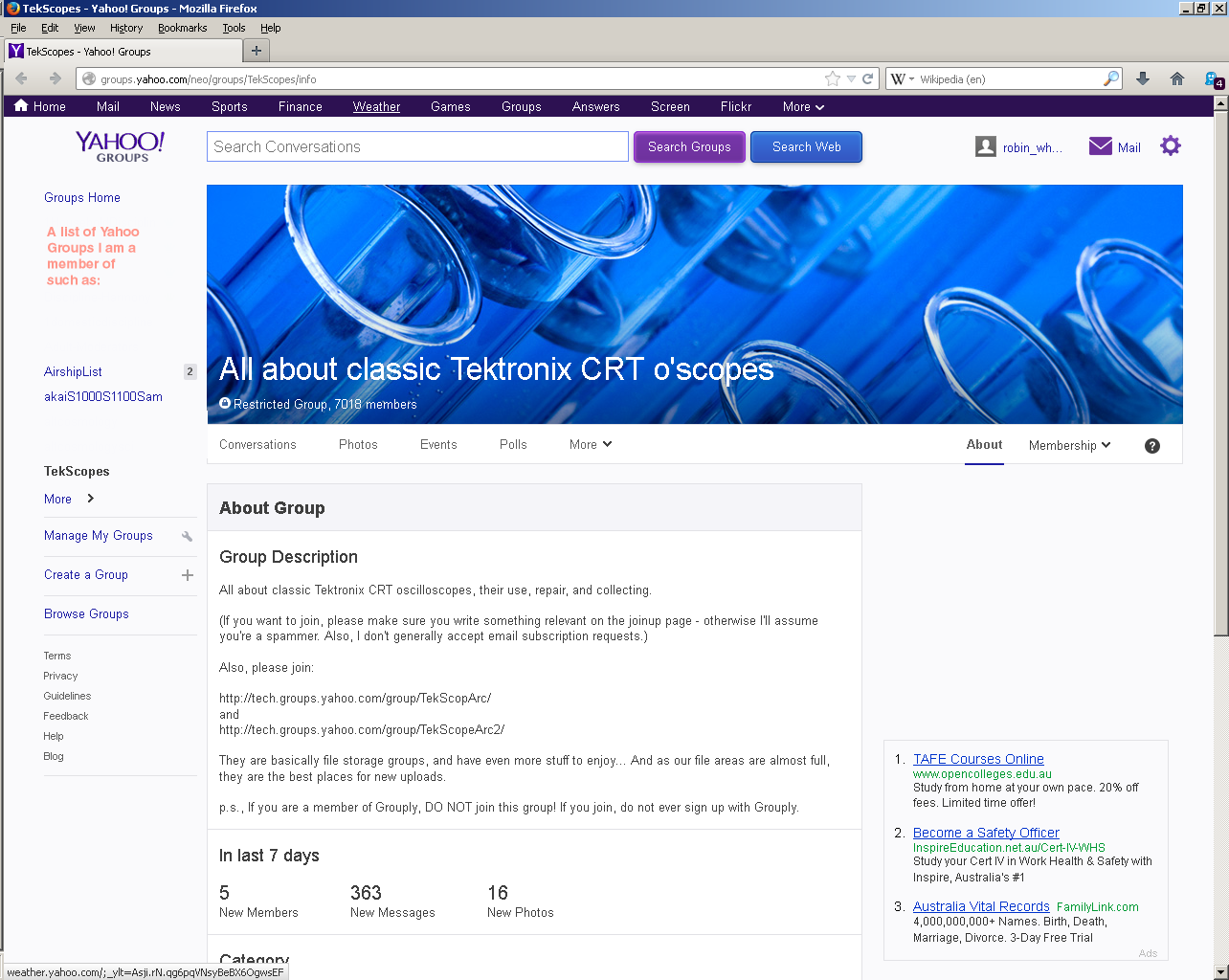The image size is (1229, 980).
Task: Click the bookmark star icon in address bar
Action: click(833, 78)
